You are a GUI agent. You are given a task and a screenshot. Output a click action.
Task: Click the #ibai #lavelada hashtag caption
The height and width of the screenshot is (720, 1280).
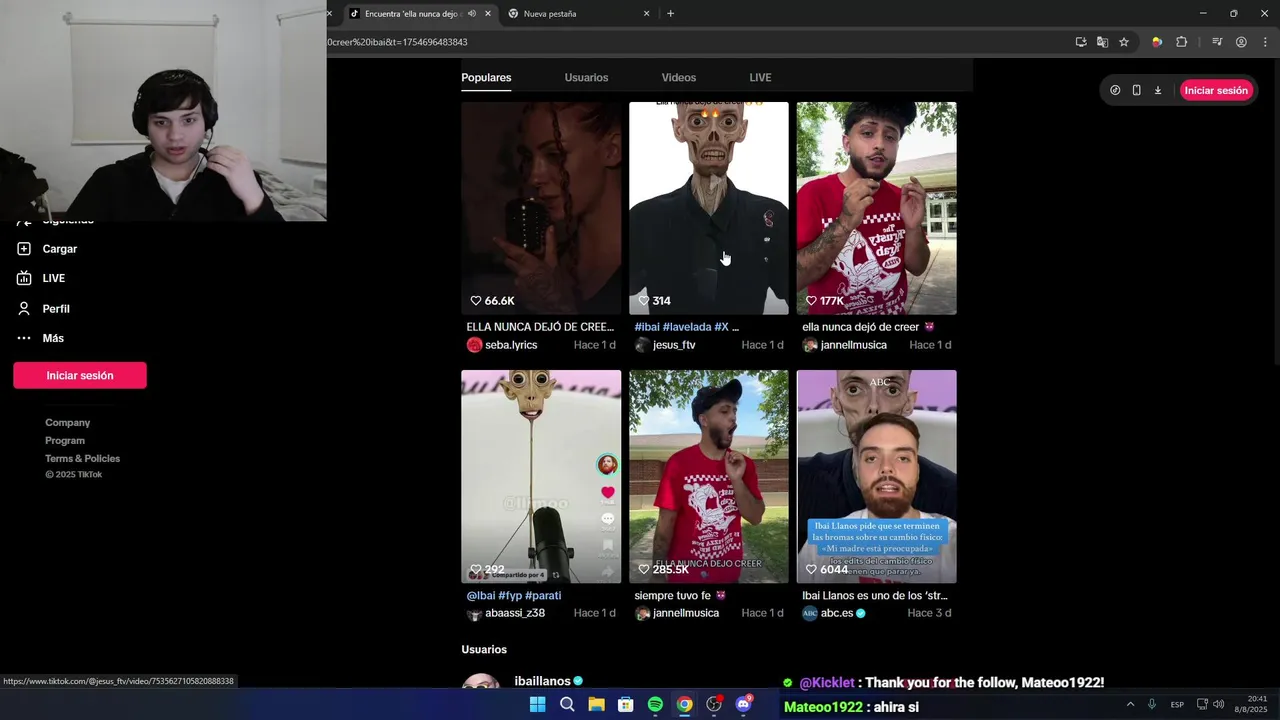686,327
